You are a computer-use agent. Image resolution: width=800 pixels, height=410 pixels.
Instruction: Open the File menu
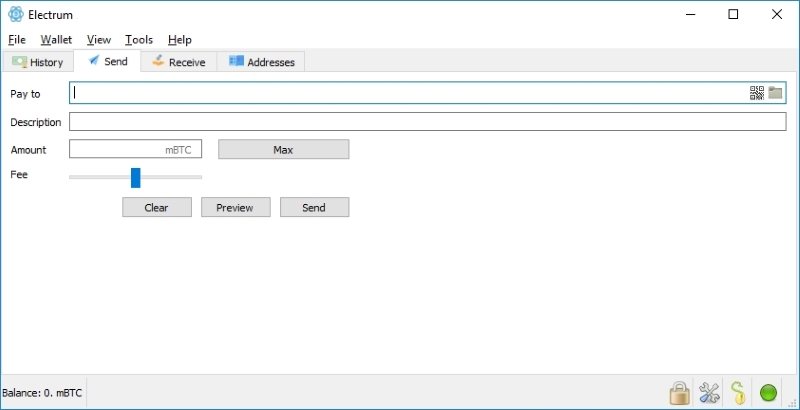(x=17, y=40)
